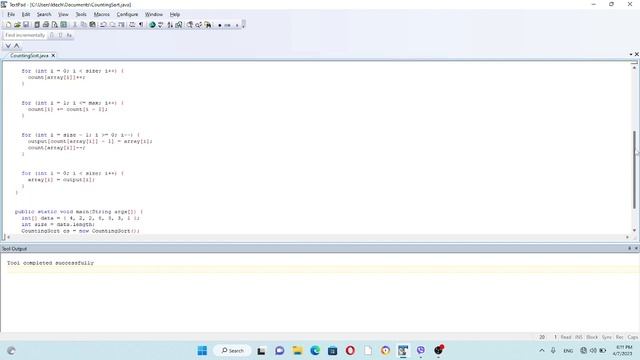Toggle visible spaces paragraph mark
The height and width of the screenshot is (360, 640).
[141, 25]
